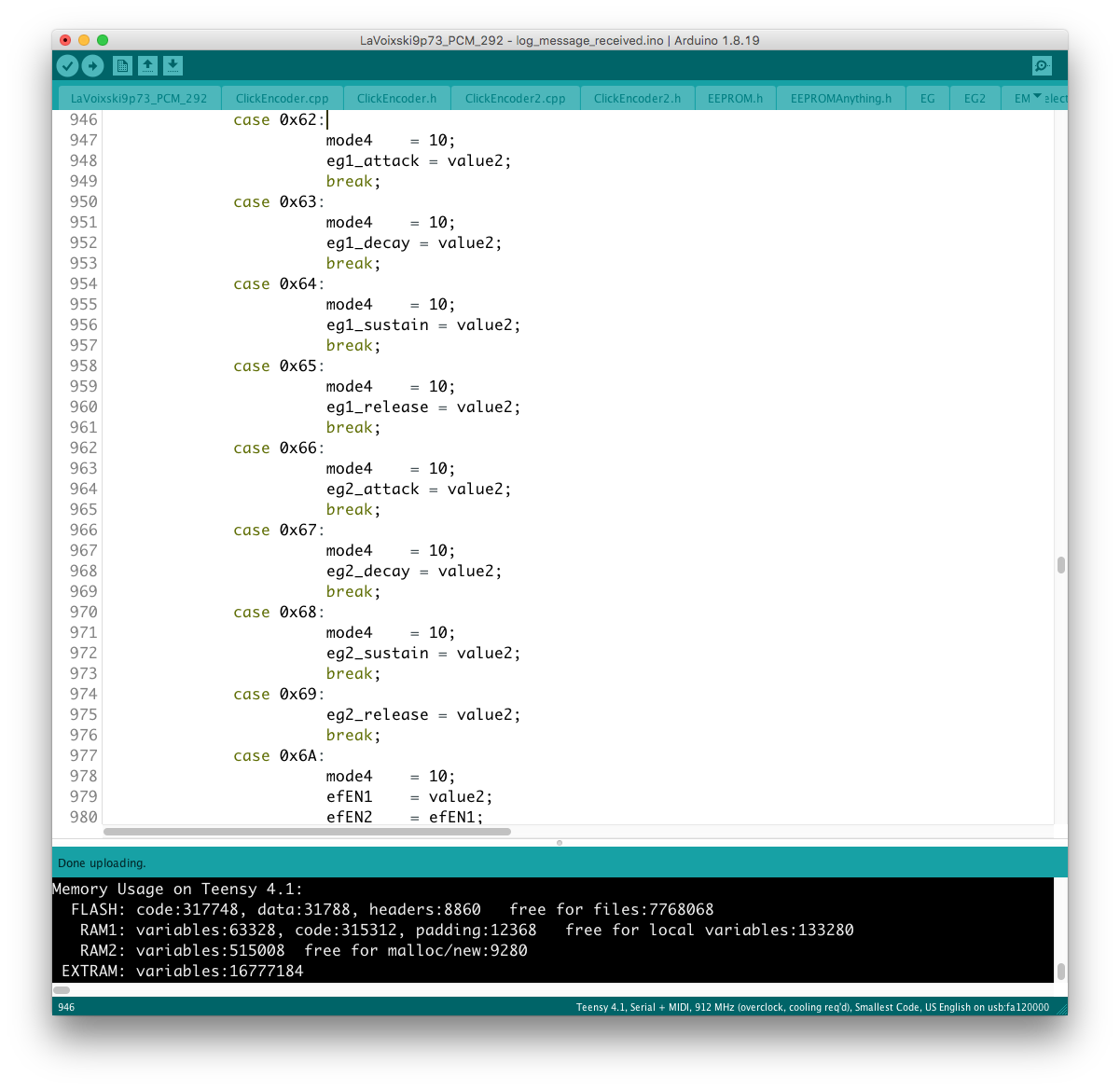
Task: Click the Save sketch down-arrow icon
Action: [x=173, y=65]
